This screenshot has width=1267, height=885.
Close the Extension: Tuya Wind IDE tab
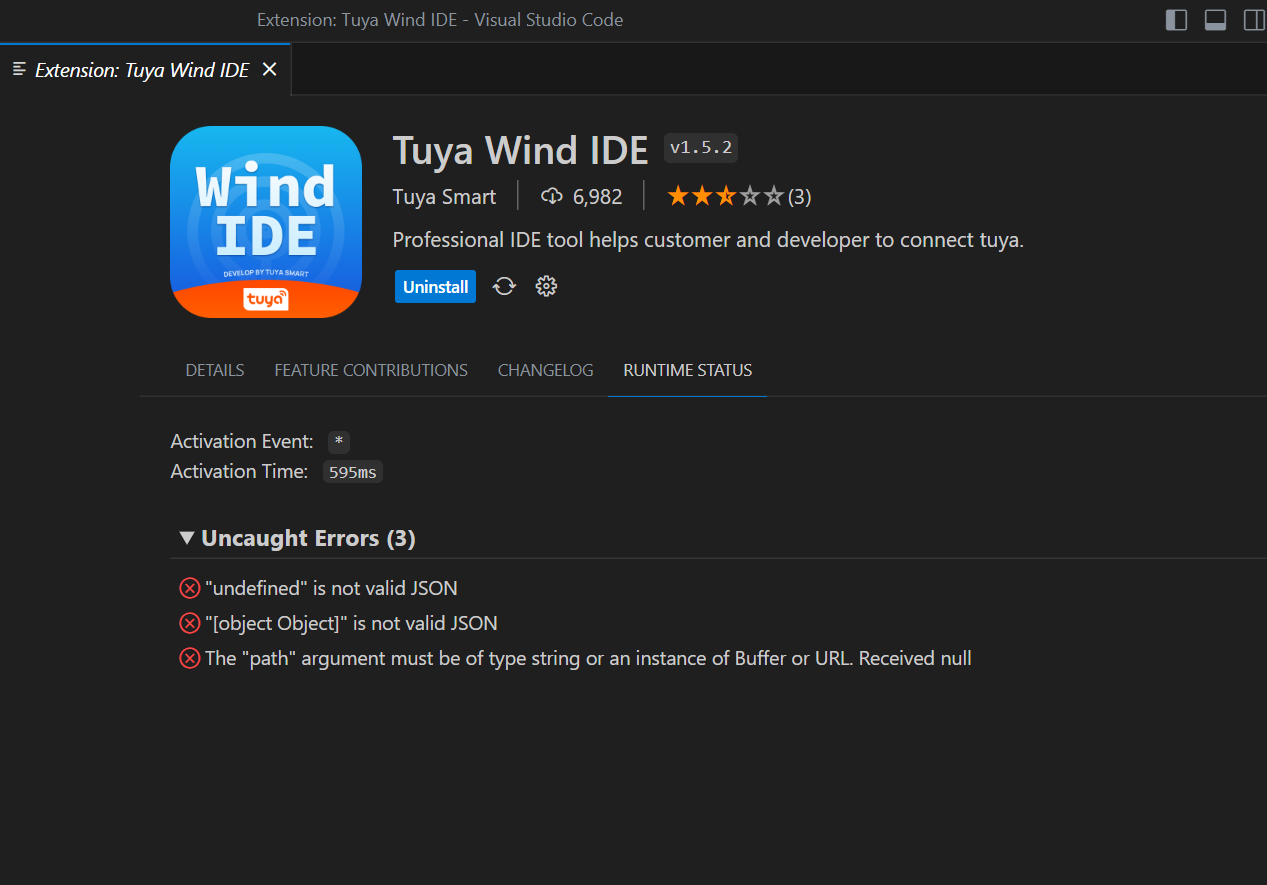[269, 70]
